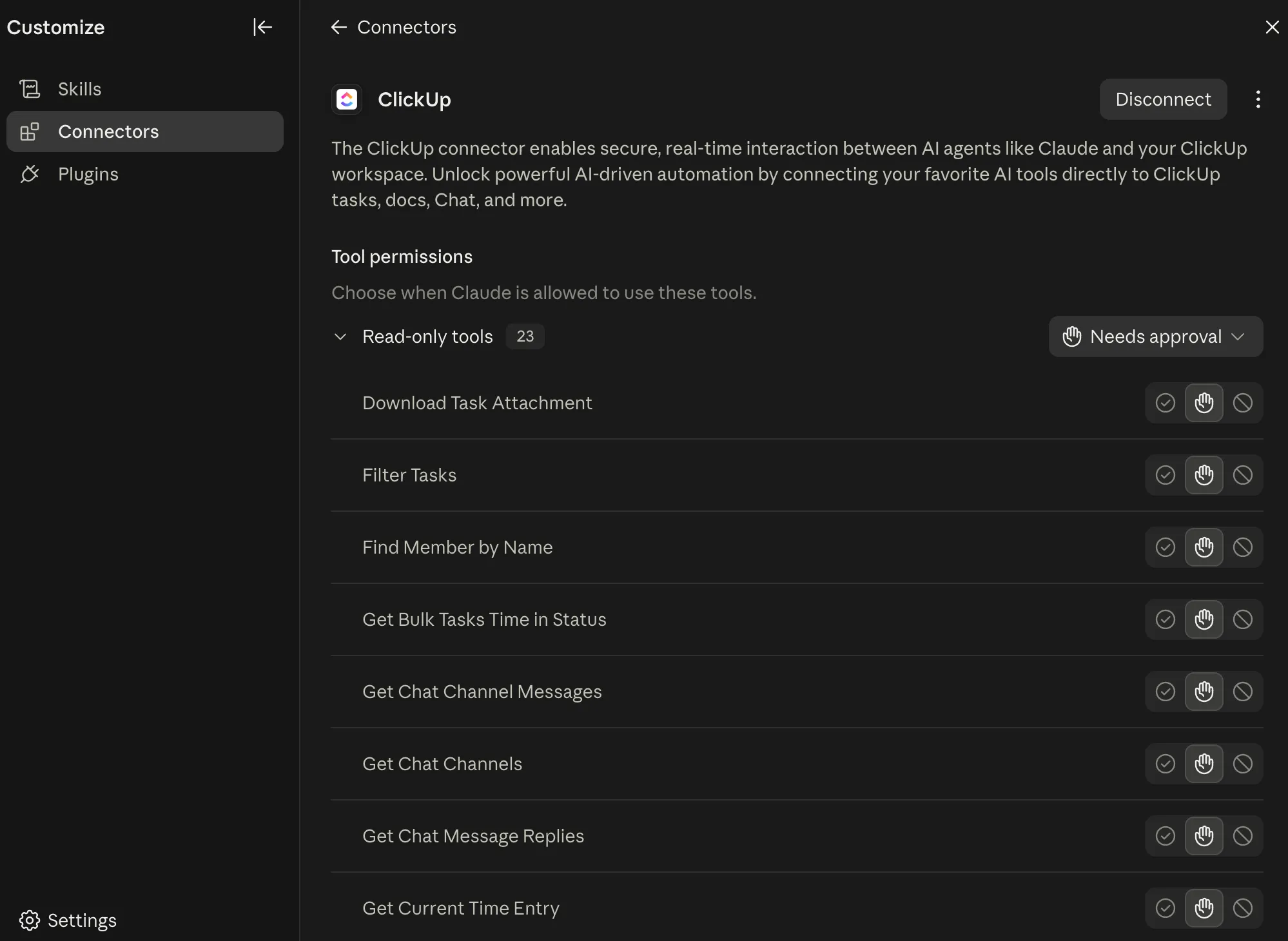Select the Connectors sidebar item
The image size is (1288, 941).
click(x=145, y=131)
